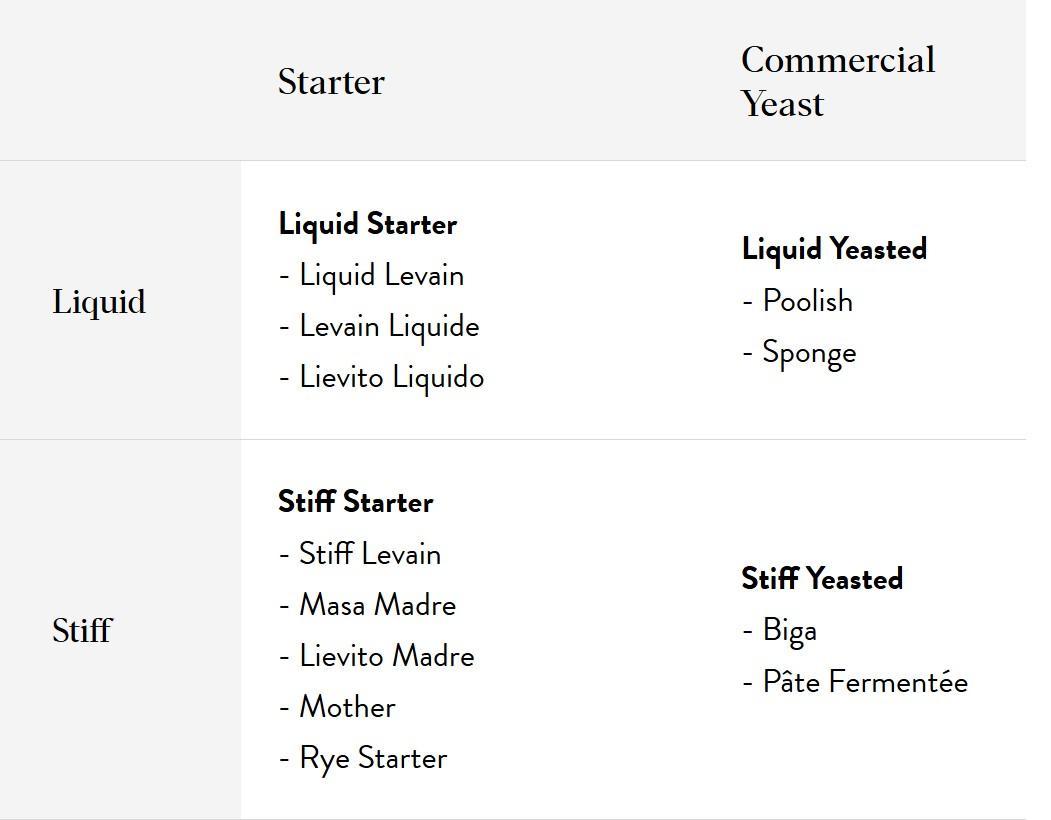Image resolution: width=1051 pixels, height=820 pixels.
Task: Click the Stiff Starter bold heading
Action: tap(356, 502)
